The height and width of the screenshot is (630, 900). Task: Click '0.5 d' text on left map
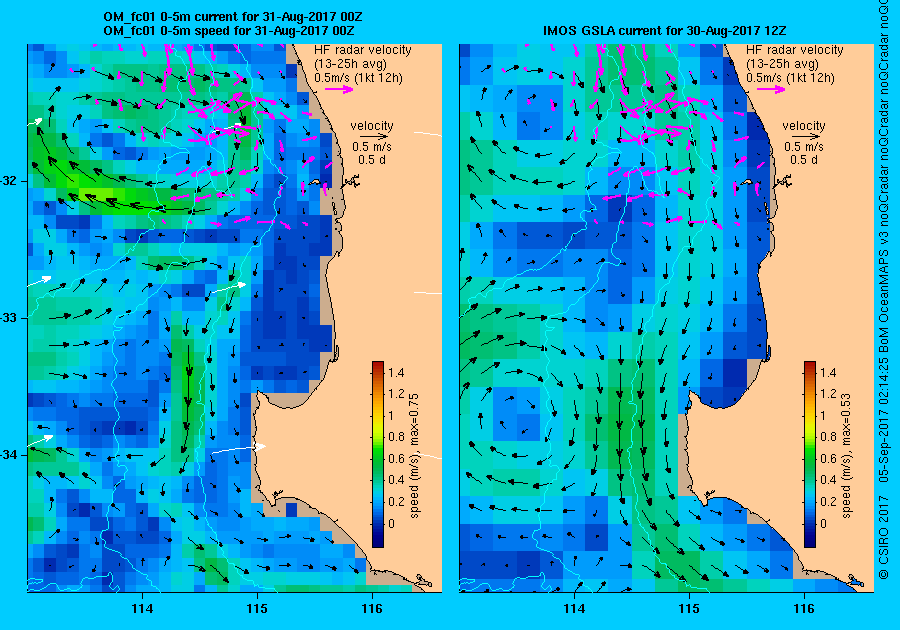372,160
